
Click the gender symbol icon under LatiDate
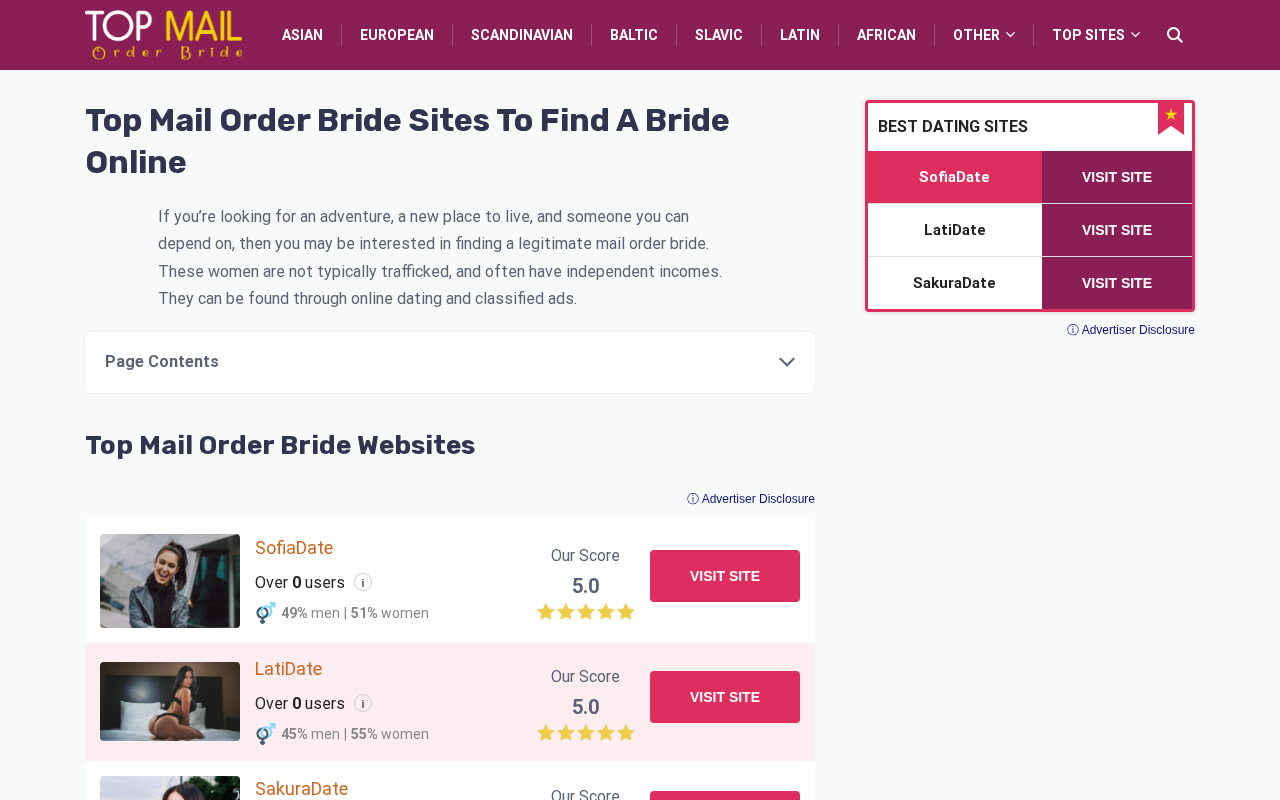[x=265, y=734]
